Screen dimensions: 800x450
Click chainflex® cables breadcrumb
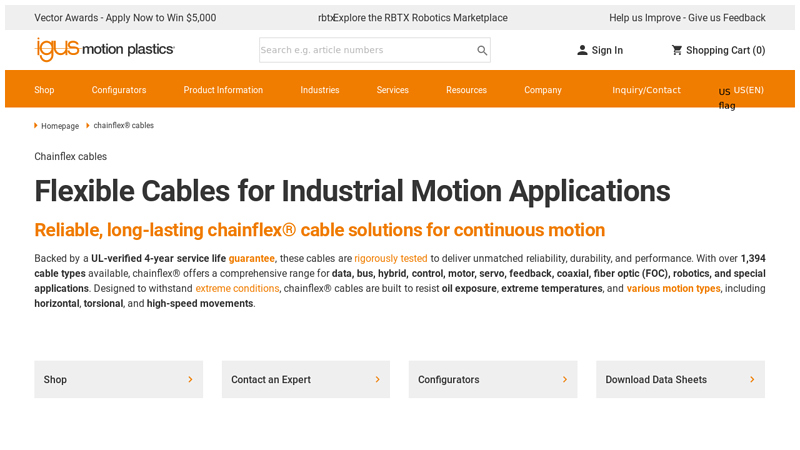123,126
